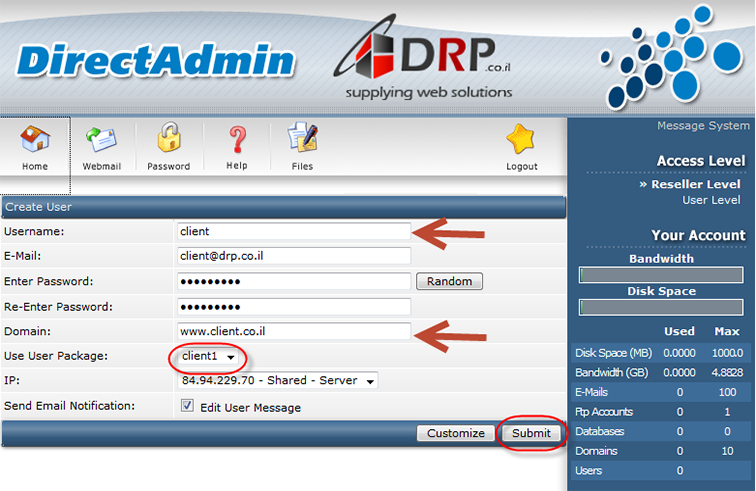Open the Files notepad icon
Viewport: 756px width, 491px height.
[x=302, y=139]
